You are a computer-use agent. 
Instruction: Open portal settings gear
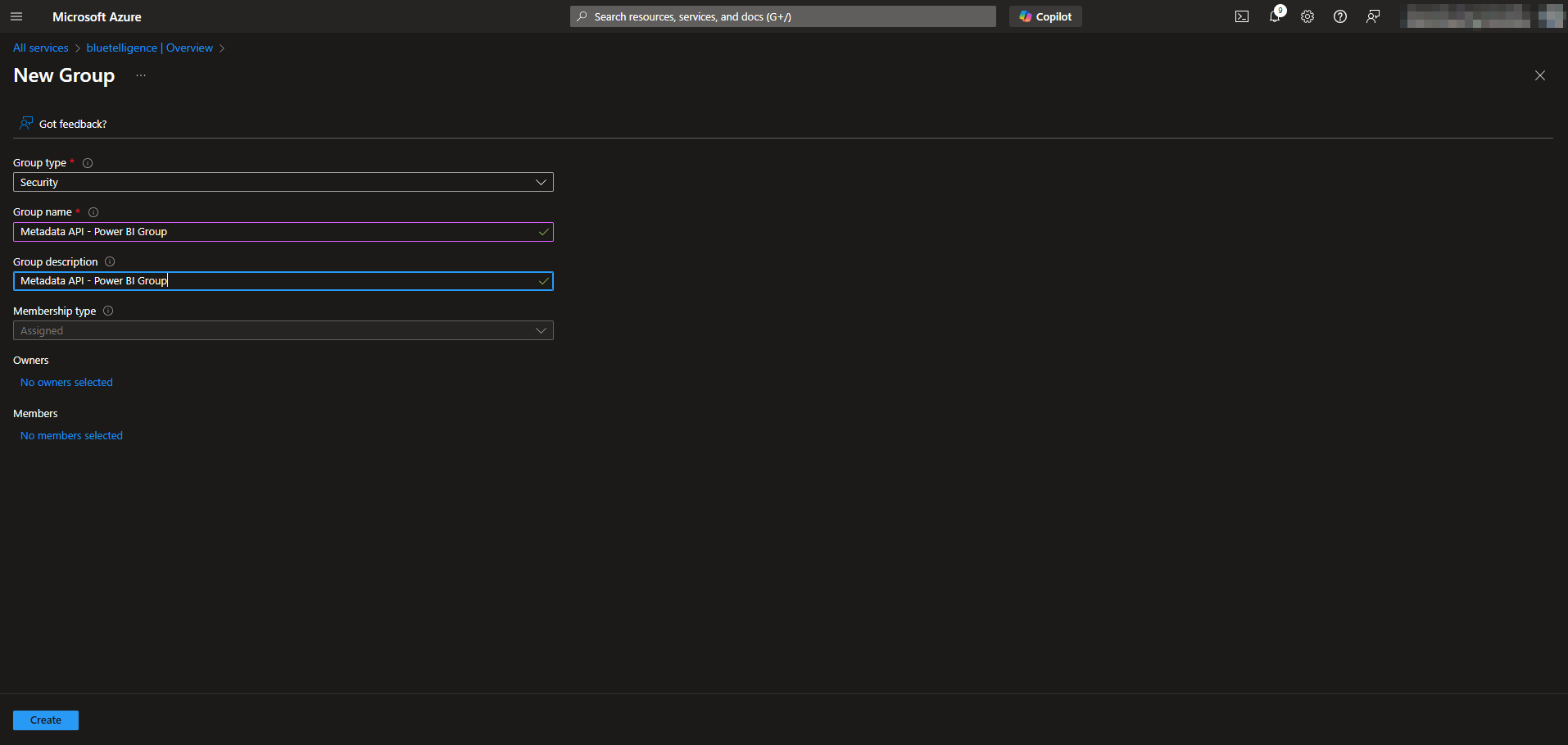pyautogui.click(x=1307, y=16)
